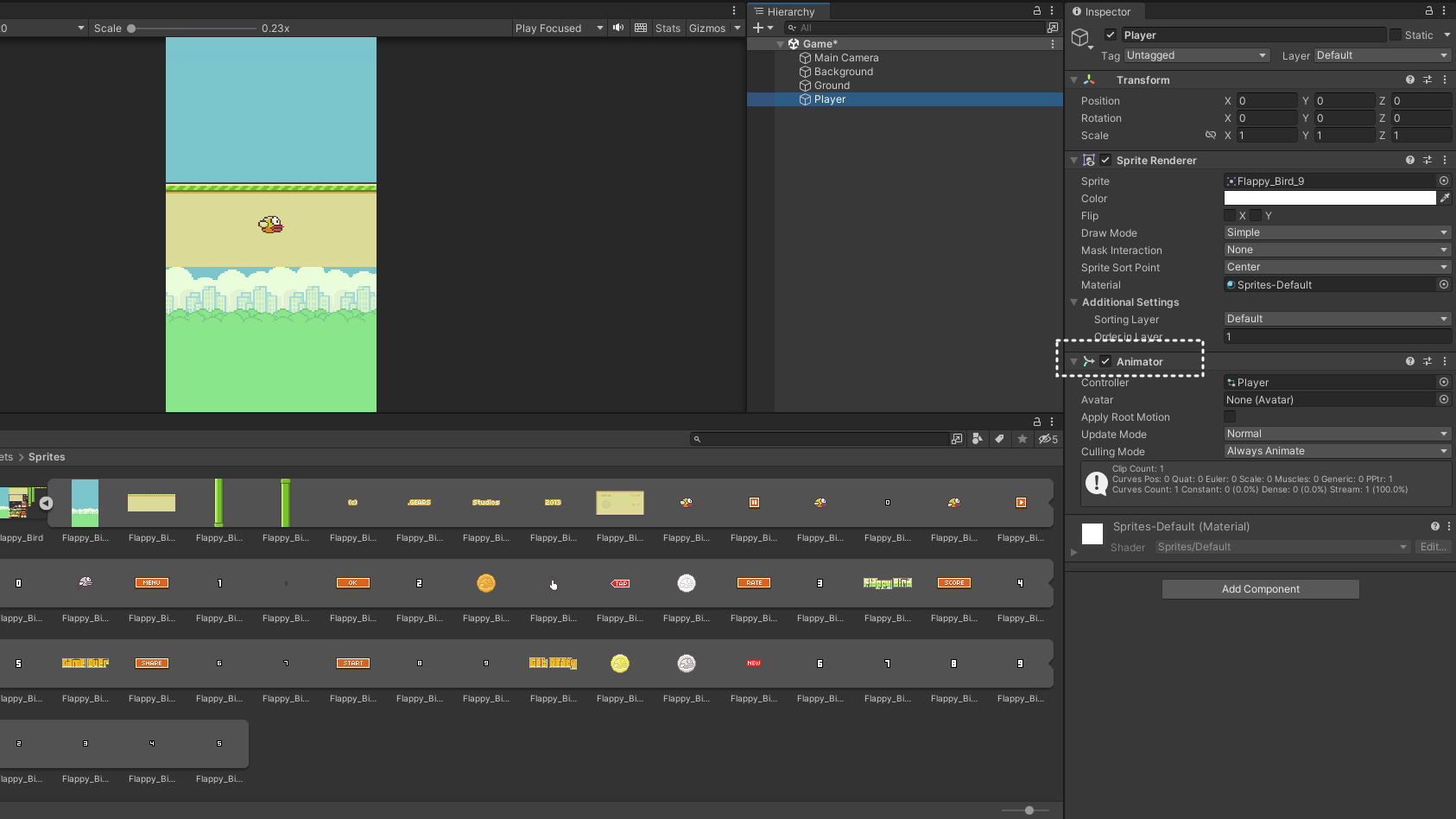Viewport: 1456px width, 819px height.
Task: Open game object icon selector for Player
Action: (1082, 39)
